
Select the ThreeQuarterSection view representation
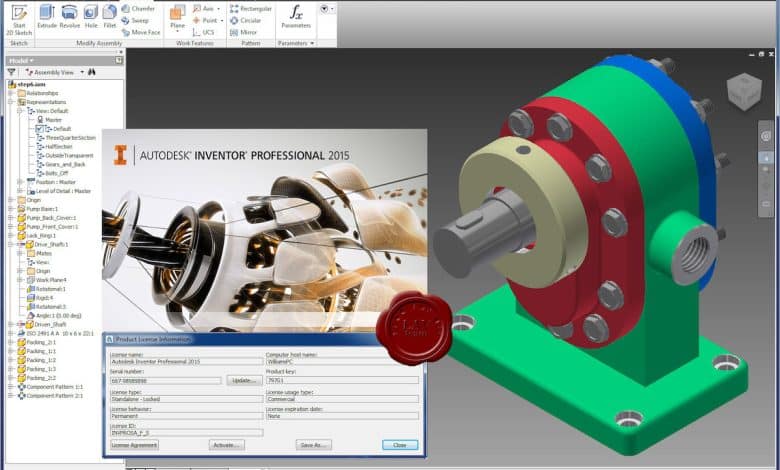click(70, 138)
